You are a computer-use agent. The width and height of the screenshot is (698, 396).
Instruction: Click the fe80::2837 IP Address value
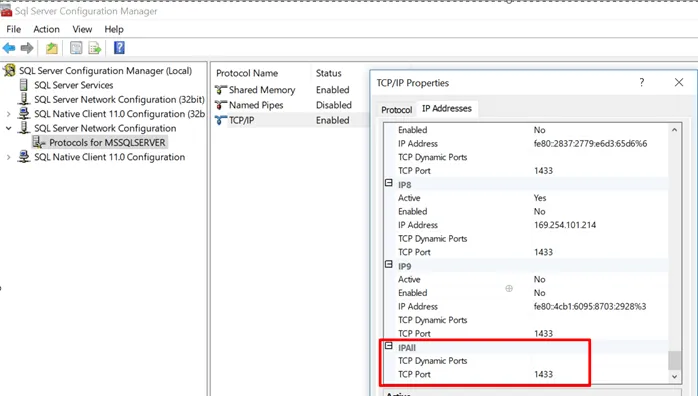click(590, 143)
